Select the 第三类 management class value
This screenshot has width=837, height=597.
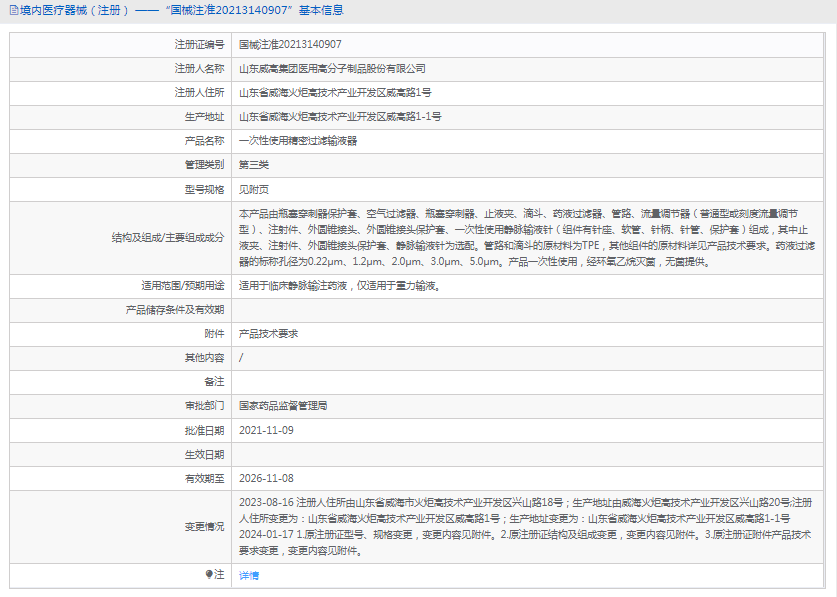point(254,164)
